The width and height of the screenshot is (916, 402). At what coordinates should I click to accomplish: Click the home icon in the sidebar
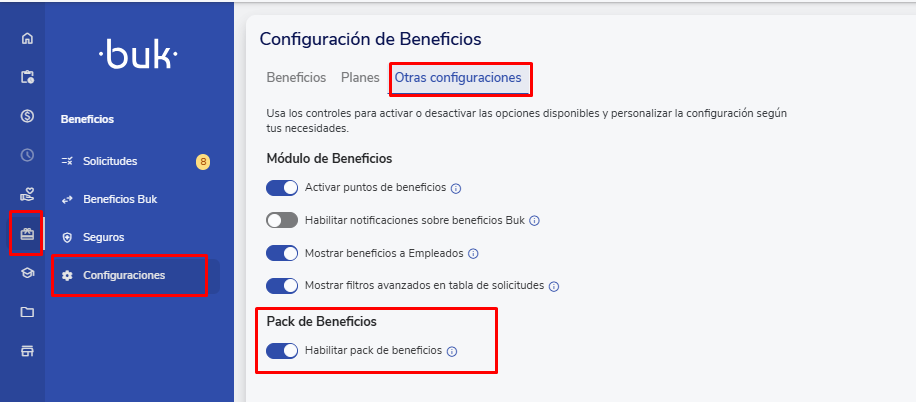click(27, 39)
